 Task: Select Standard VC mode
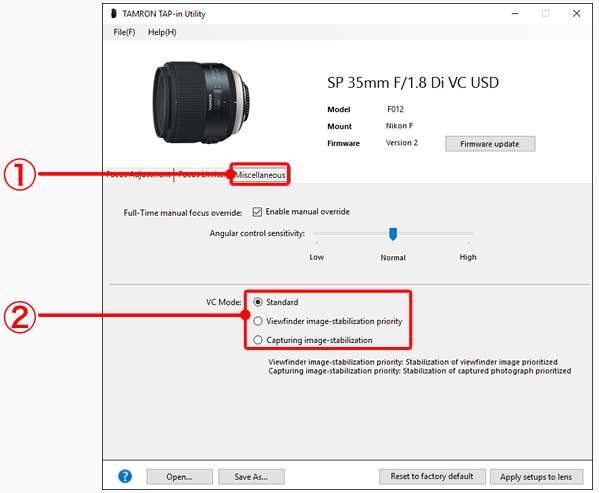click(x=258, y=302)
